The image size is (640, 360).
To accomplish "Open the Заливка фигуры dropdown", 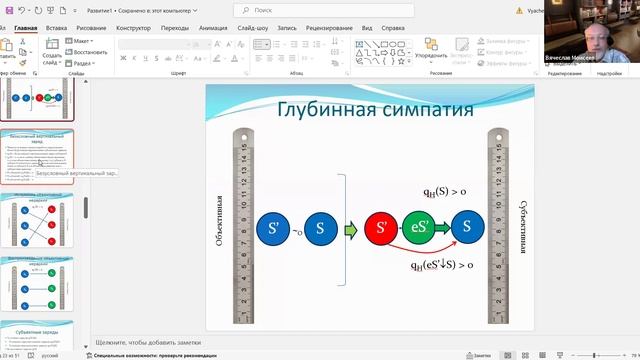I will [503, 41].
